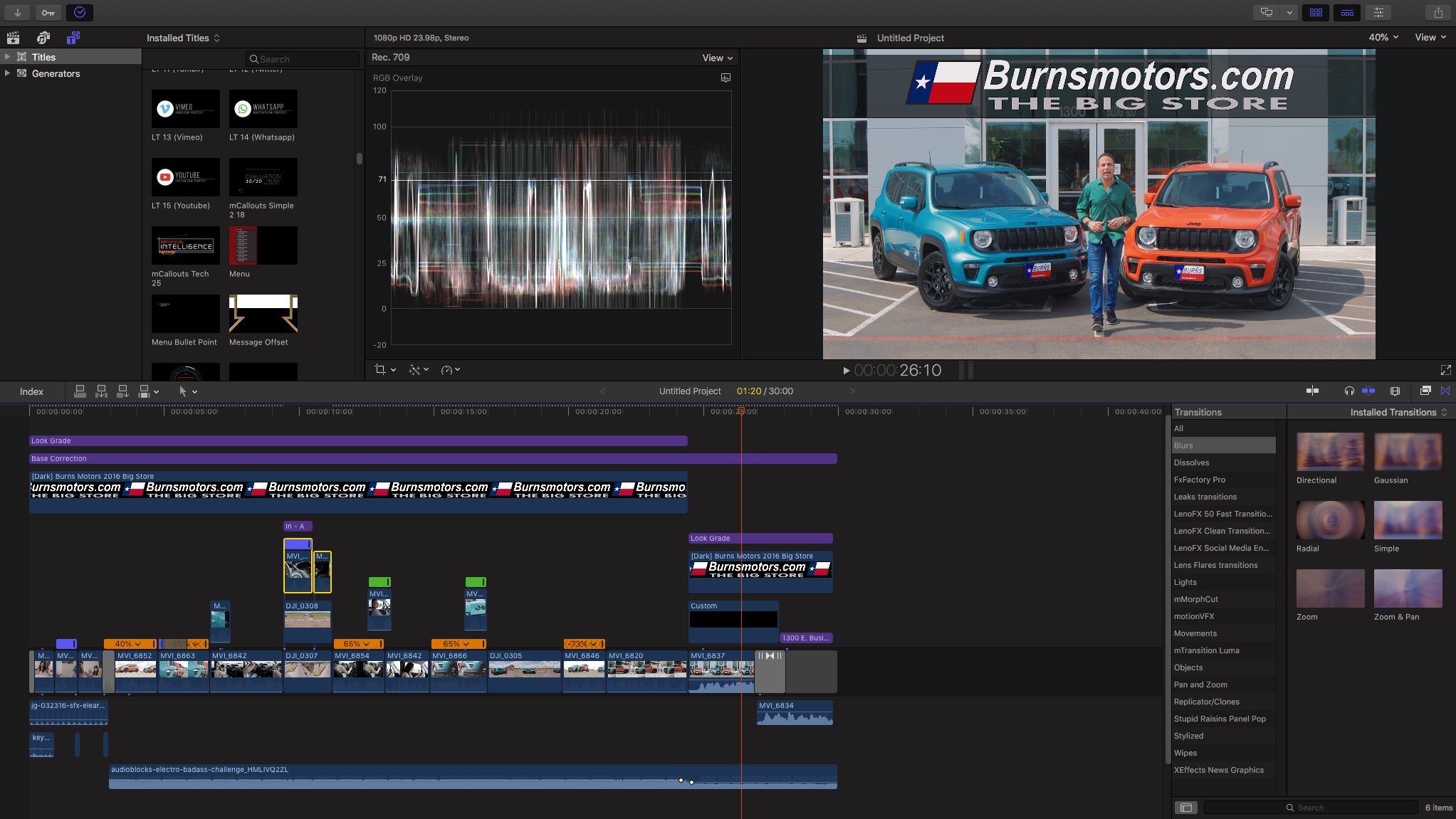This screenshot has width=1456, height=819.
Task: Choose the Wipes transitions category
Action: tap(1185, 753)
